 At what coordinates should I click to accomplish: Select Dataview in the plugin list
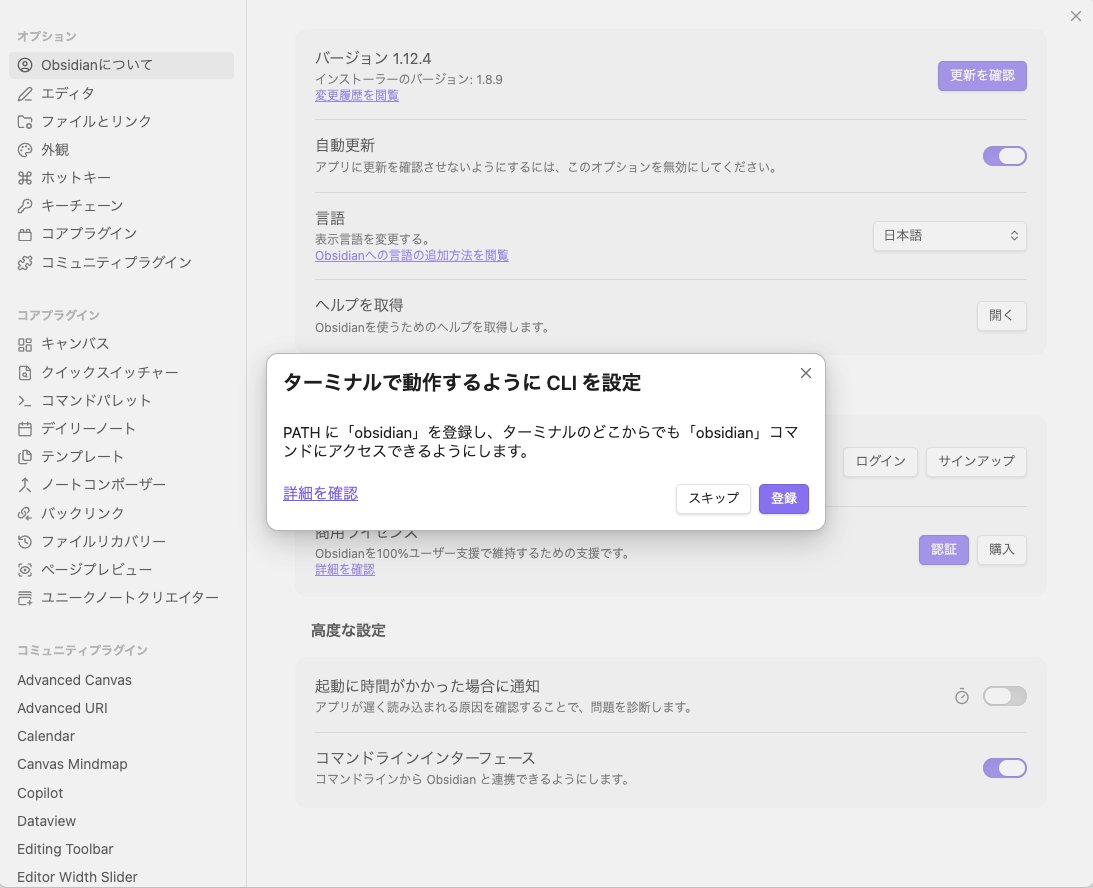(47, 821)
